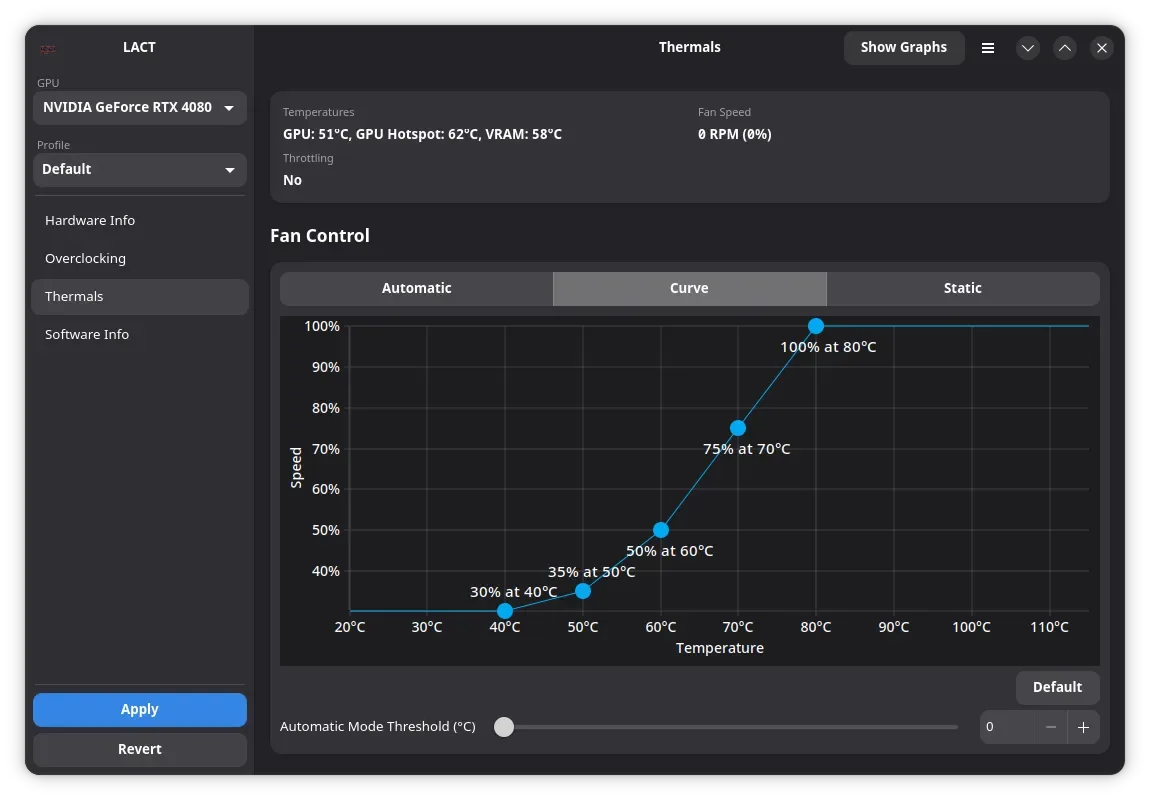Go to the Overclocking section
Image resolution: width=1150 pixels, height=800 pixels.
139,259
